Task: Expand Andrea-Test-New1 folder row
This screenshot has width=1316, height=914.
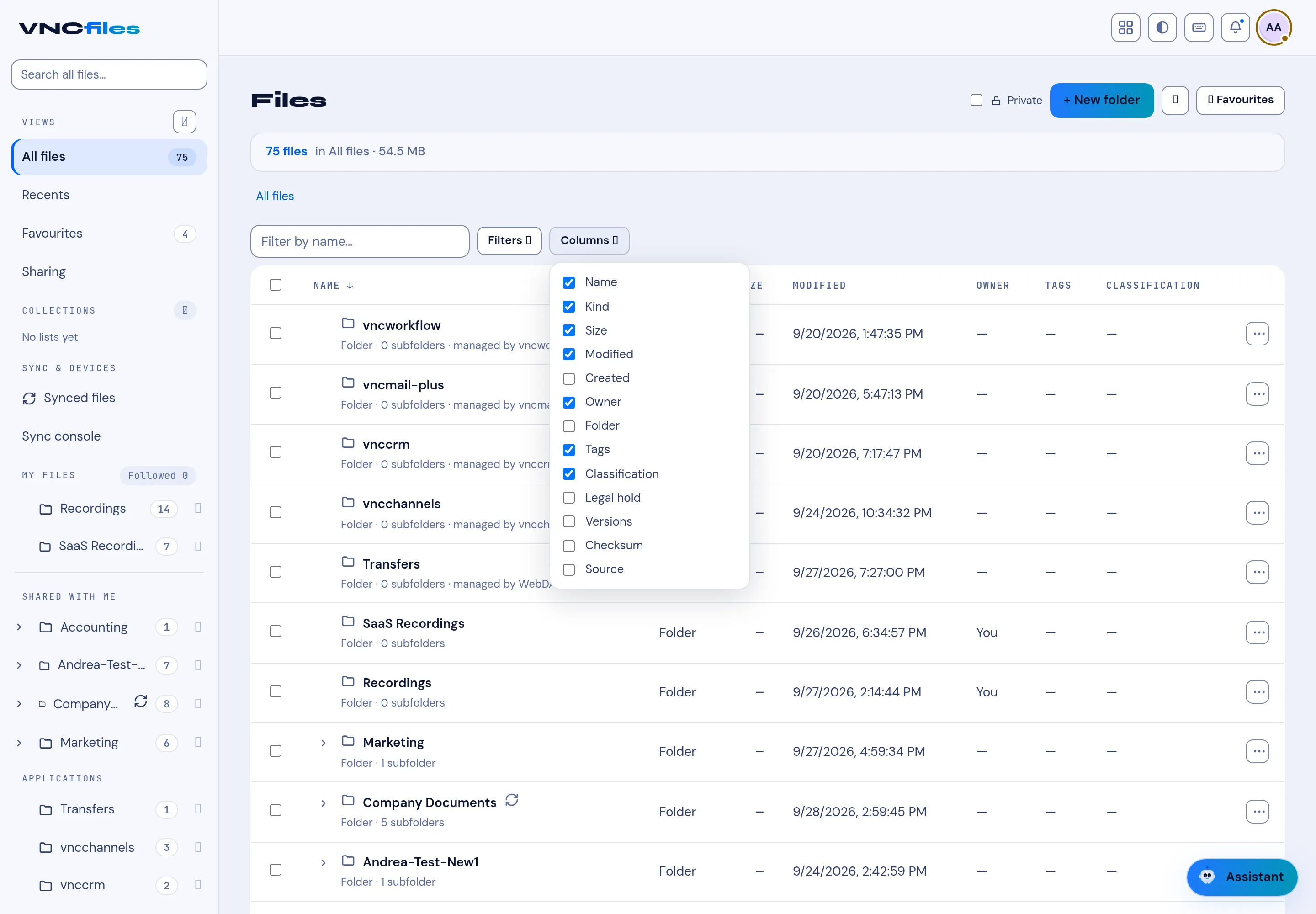Action: pos(323,862)
